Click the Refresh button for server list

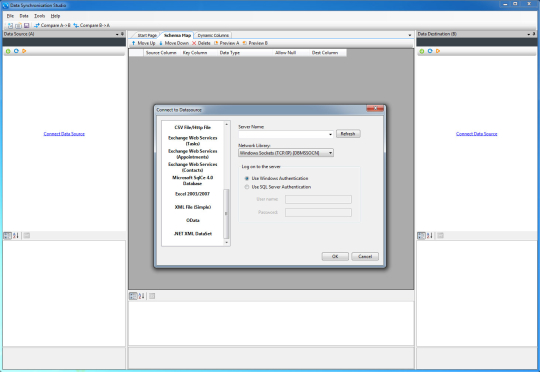click(x=348, y=134)
